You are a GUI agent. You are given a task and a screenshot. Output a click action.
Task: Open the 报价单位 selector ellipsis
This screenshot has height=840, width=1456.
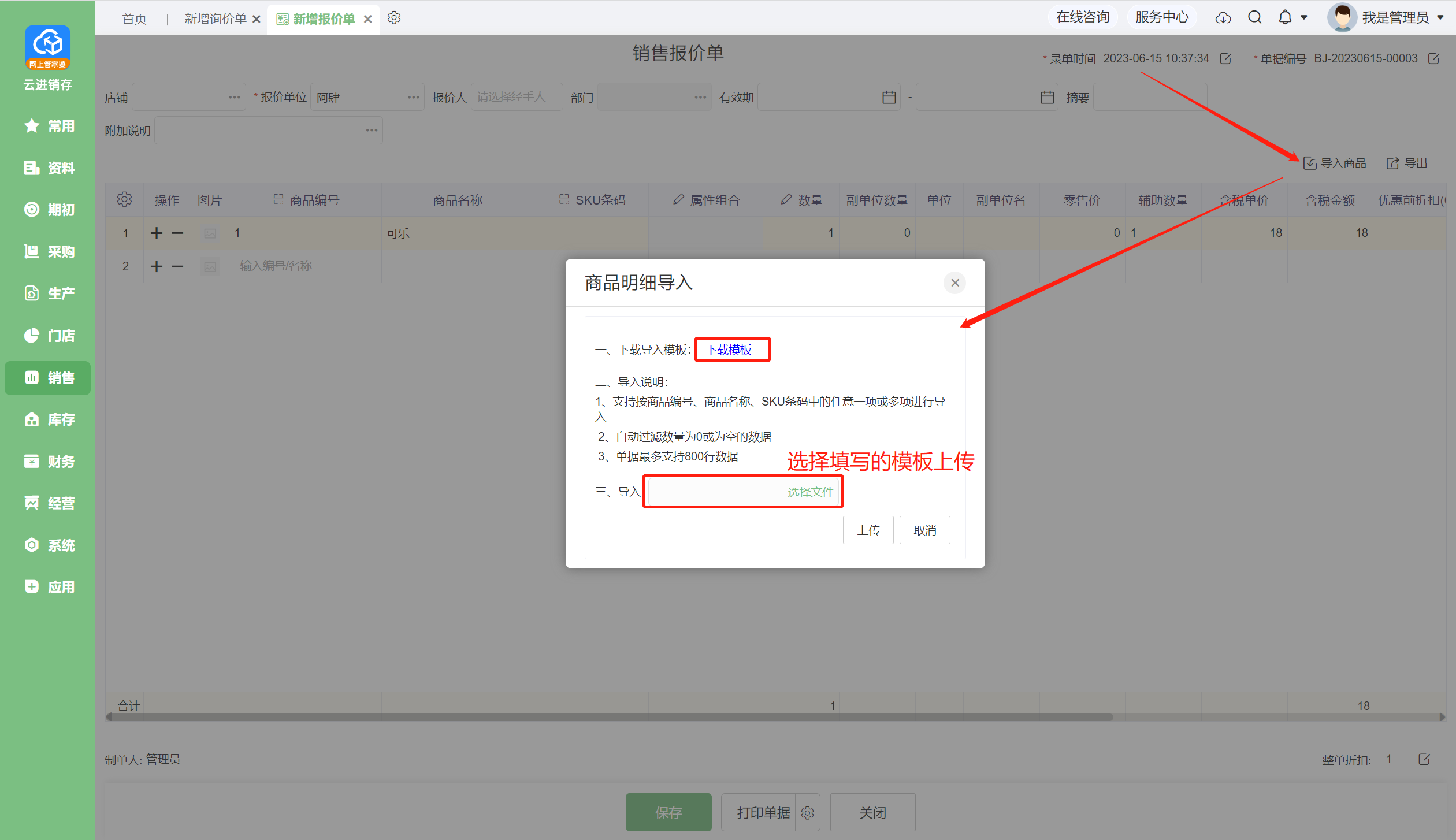413,97
